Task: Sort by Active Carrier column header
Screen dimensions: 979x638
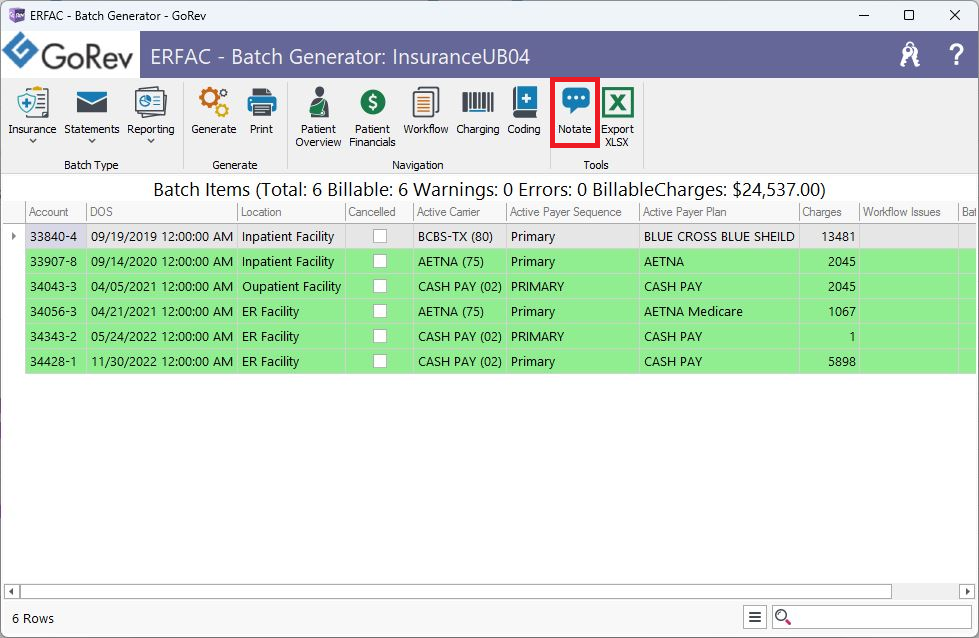Action: click(x=460, y=212)
